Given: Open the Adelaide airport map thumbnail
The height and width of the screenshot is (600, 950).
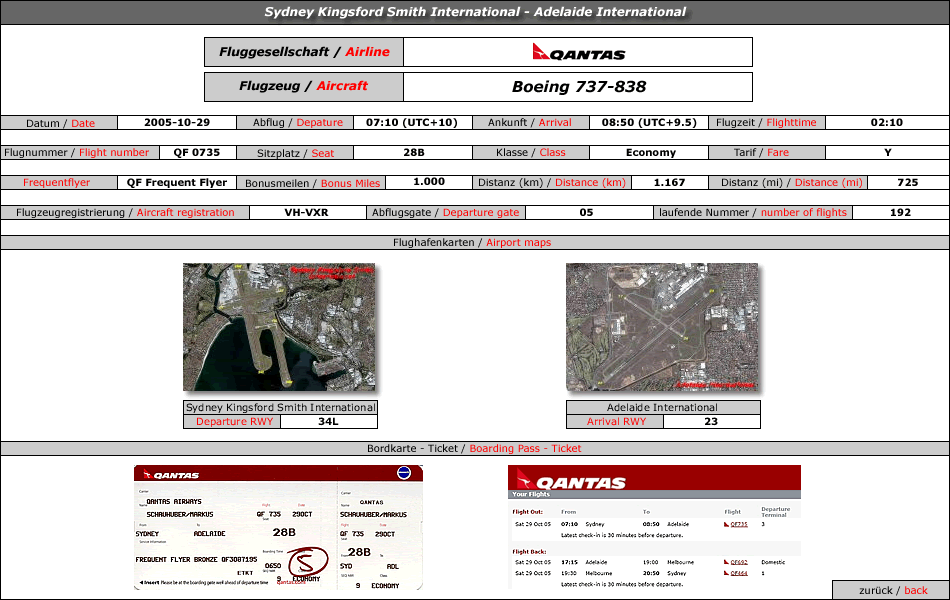Looking at the screenshot, I should pos(662,327).
